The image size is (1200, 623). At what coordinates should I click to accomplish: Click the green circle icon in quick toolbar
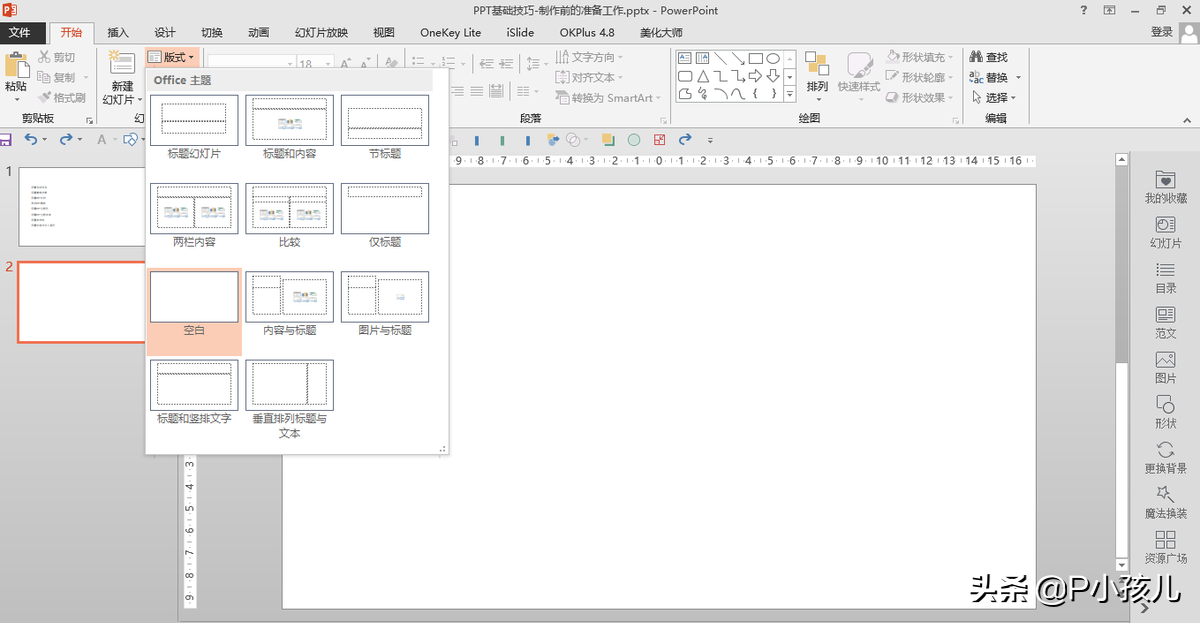pyautogui.click(x=634, y=140)
